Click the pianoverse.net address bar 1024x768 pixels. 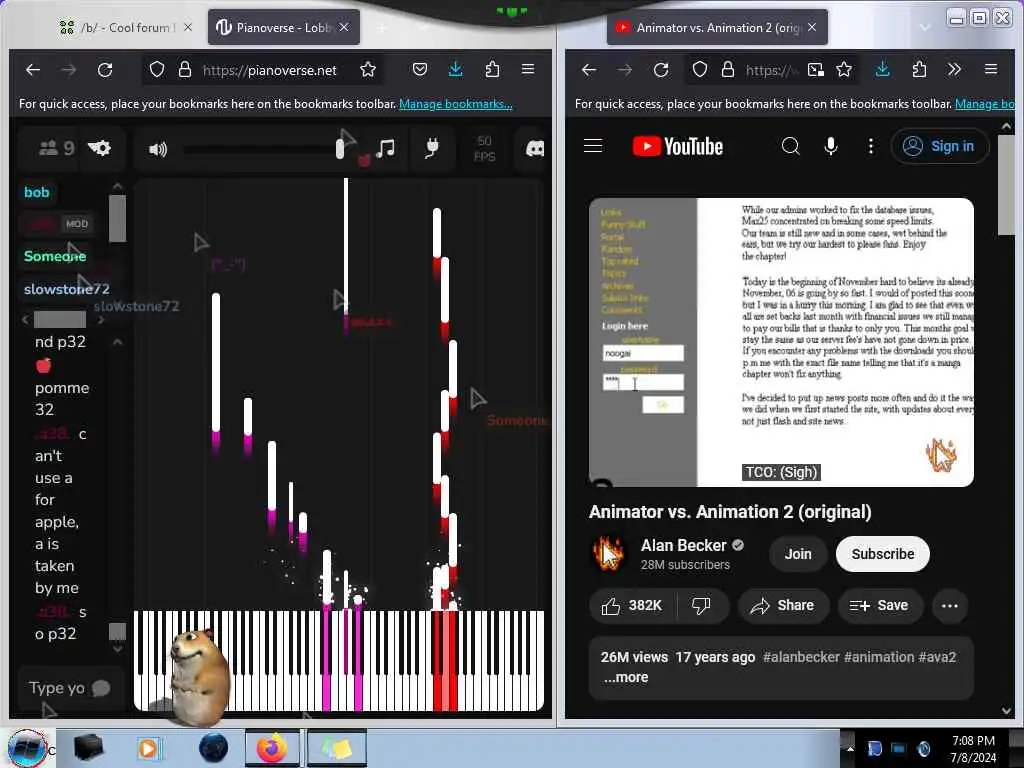(x=269, y=70)
